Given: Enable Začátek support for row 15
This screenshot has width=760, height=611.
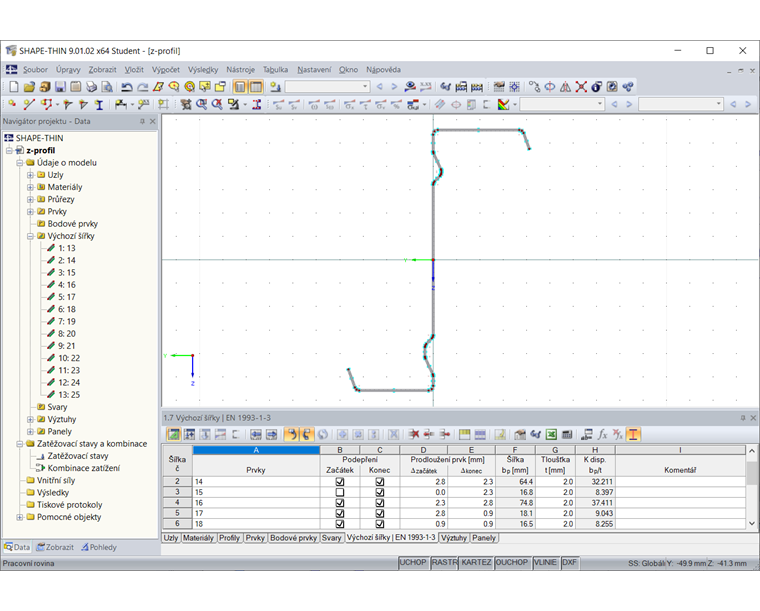Looking at the screenshot, I should pos(340,492).
